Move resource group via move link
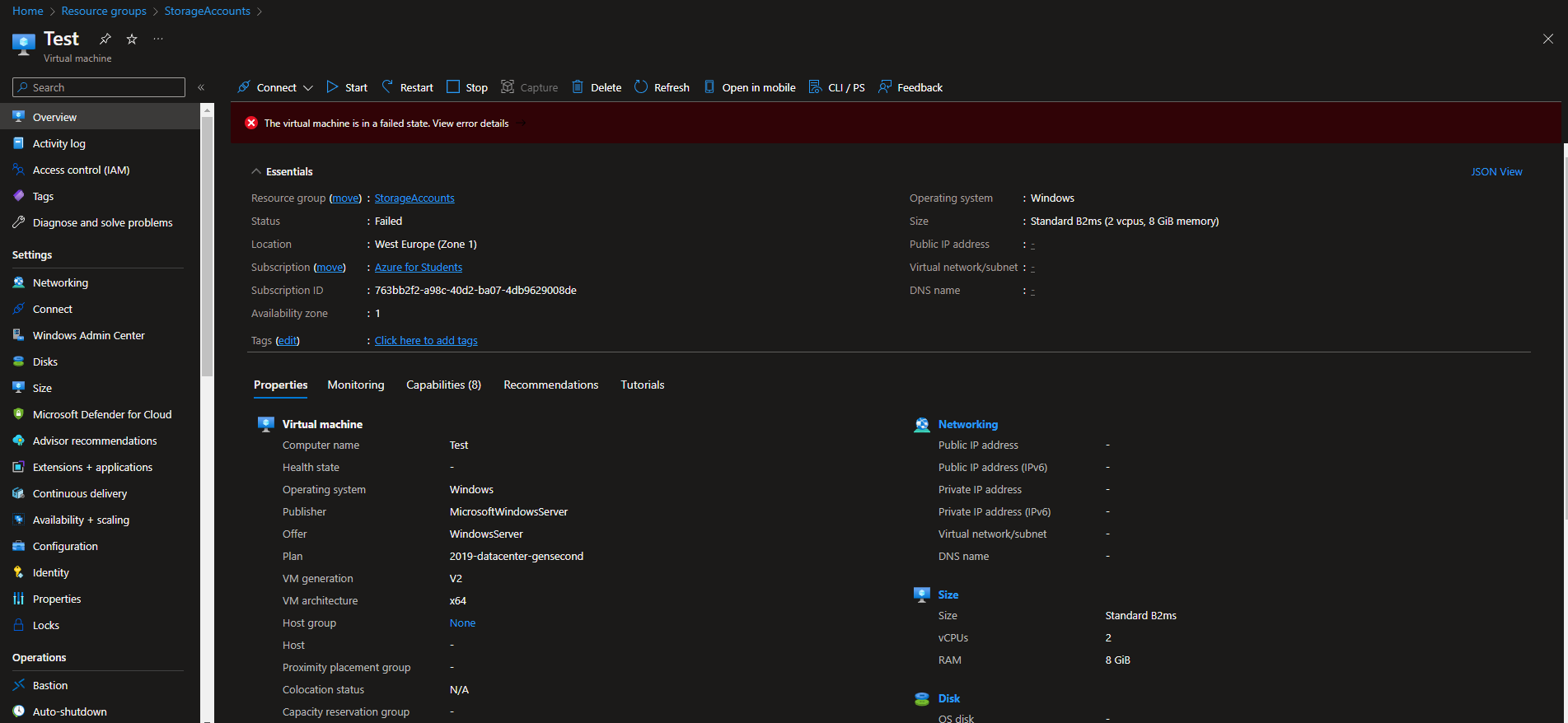Screen dimensions: 1568x723 [345, 198]
